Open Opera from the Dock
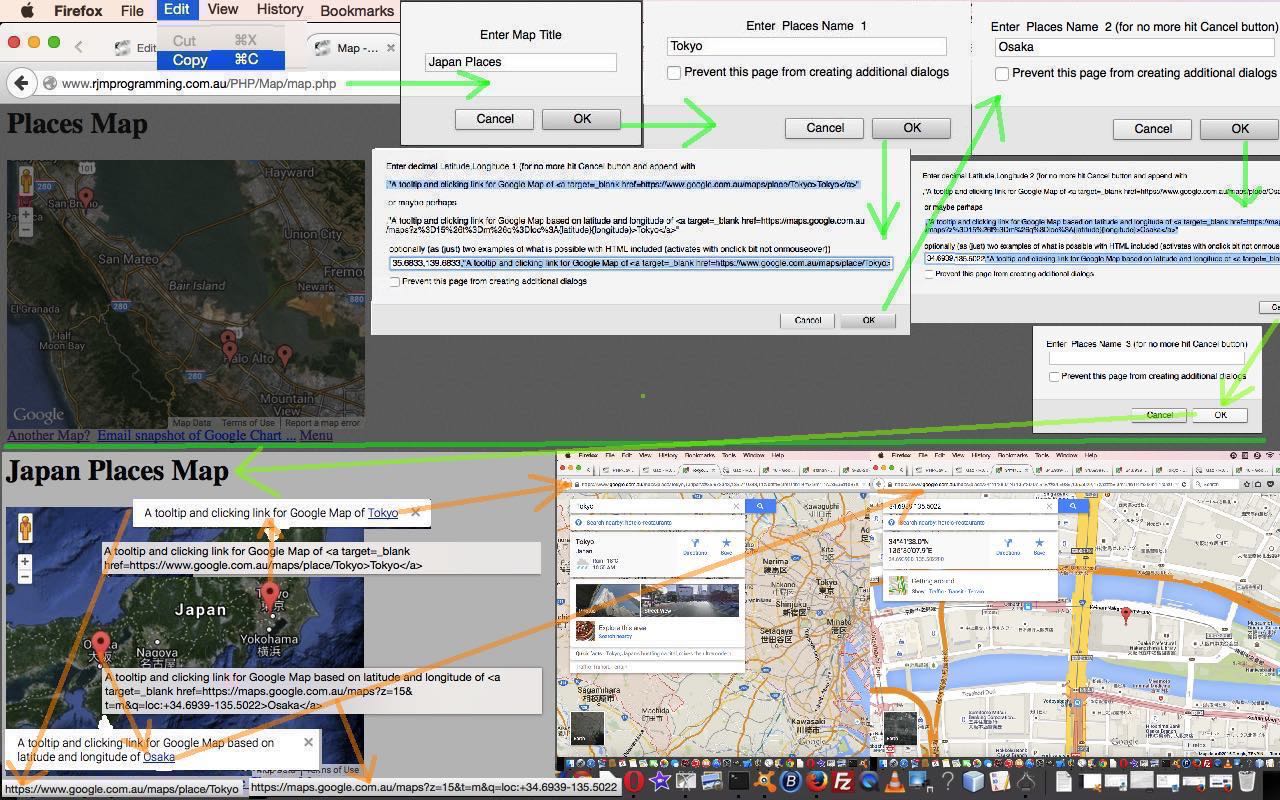The width and height of the screenshot is (1280, 800). 633,782
